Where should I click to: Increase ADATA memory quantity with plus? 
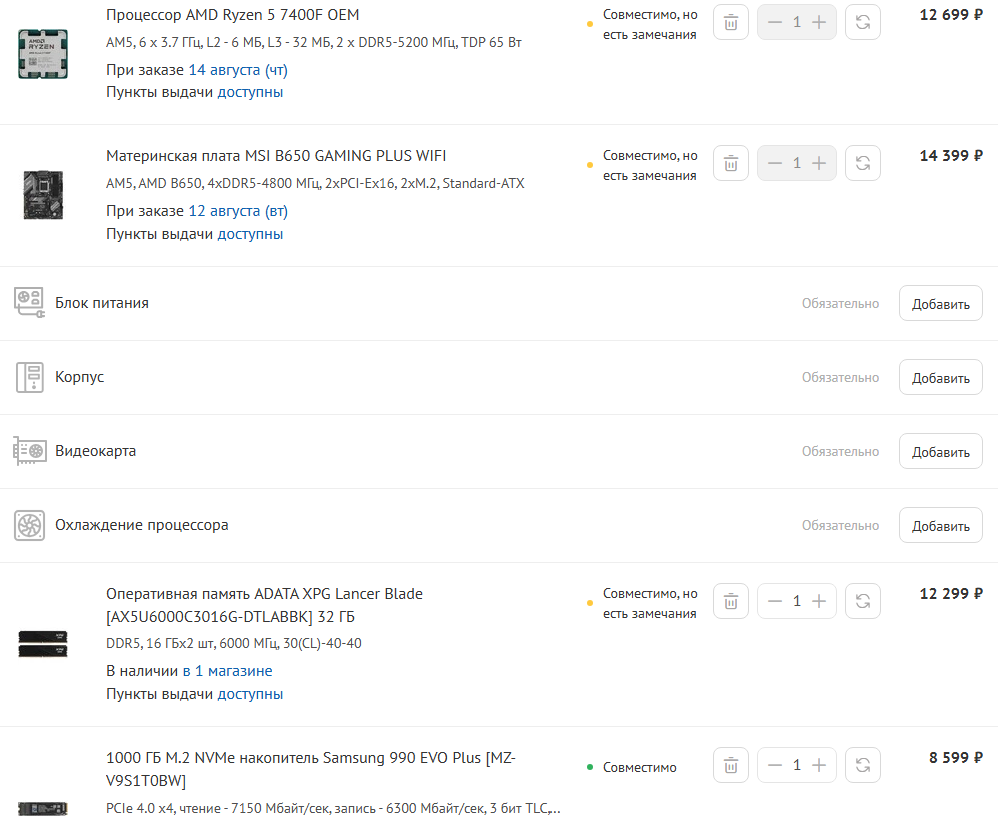(819, 601)
